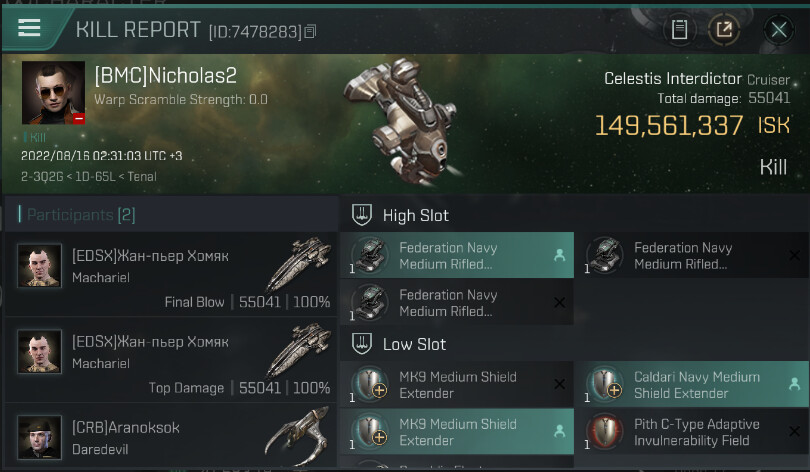The height and width of the screenshot is (472, 810).
Task: Click the Aranoksok Daredevil participant entry
Action: [170, 437]
